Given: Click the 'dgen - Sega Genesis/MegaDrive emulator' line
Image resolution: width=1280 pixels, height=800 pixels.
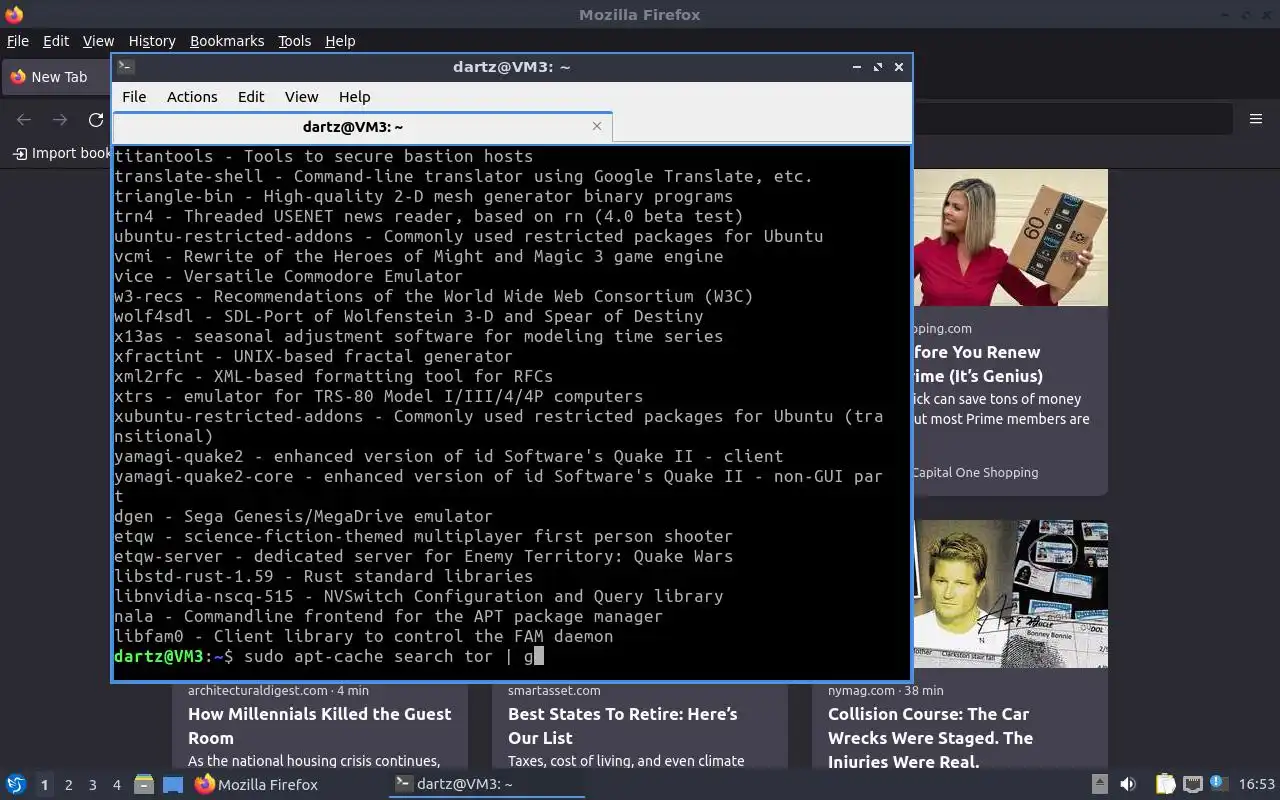Looking at the screenshot, I should pyautogui.click(x=303, y=516).
